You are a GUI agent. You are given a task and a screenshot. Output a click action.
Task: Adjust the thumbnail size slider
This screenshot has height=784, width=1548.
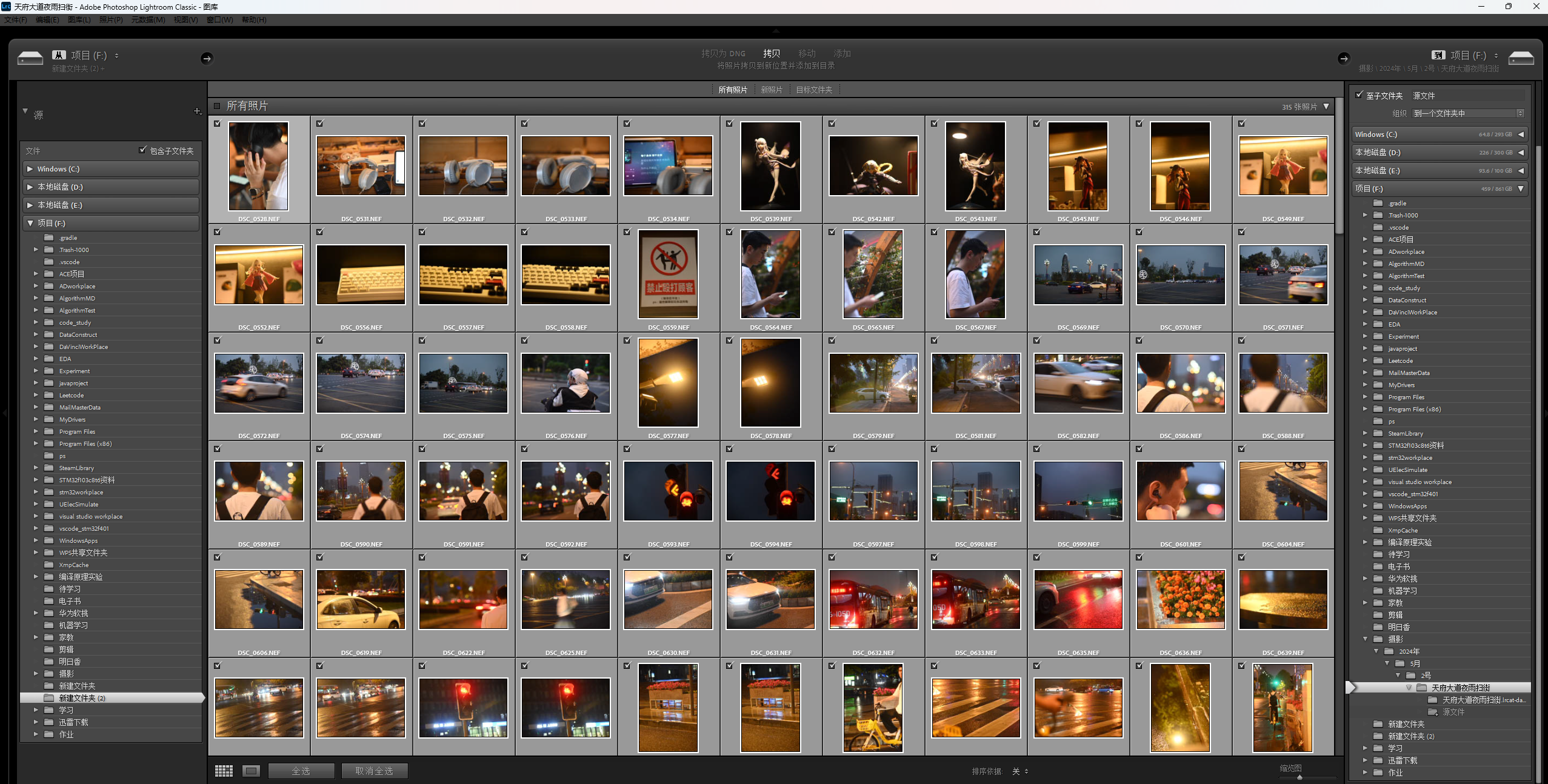coord(1299,777)
